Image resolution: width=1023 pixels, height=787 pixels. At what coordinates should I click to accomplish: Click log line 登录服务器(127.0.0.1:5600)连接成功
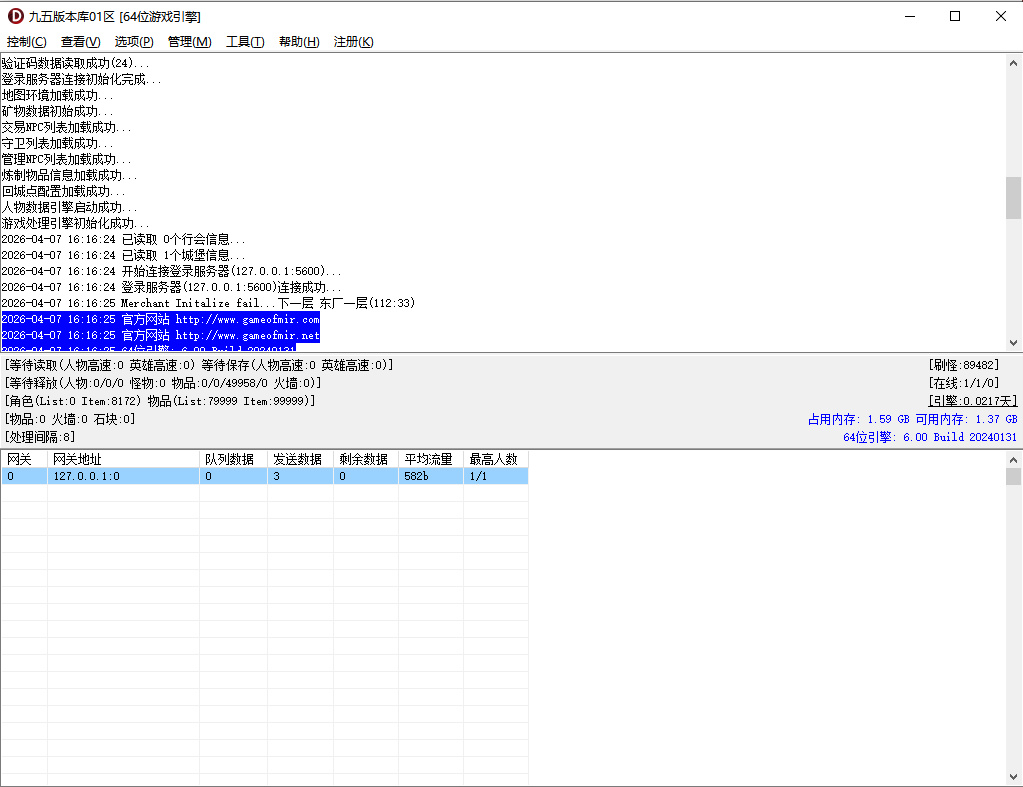[171, 287]
